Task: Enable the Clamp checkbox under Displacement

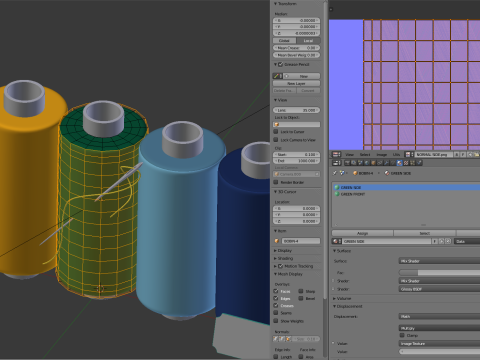Action: point(402,335)
